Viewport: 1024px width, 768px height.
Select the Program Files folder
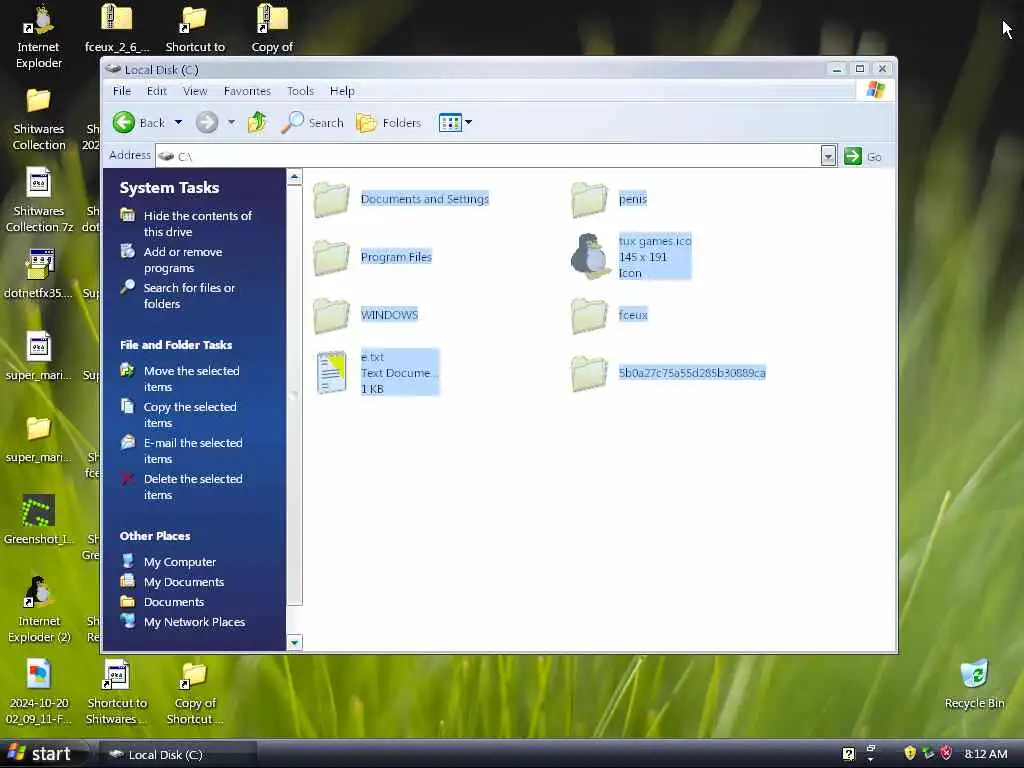(372, 257)
